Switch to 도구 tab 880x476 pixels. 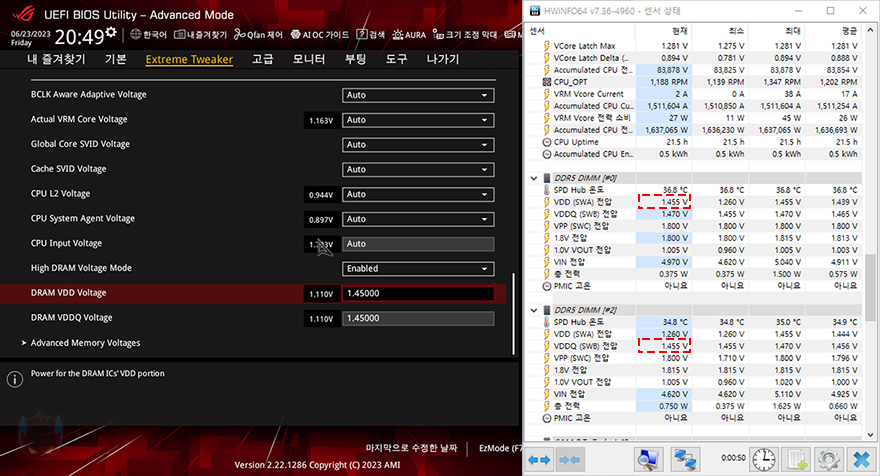[x=396, y=59]
